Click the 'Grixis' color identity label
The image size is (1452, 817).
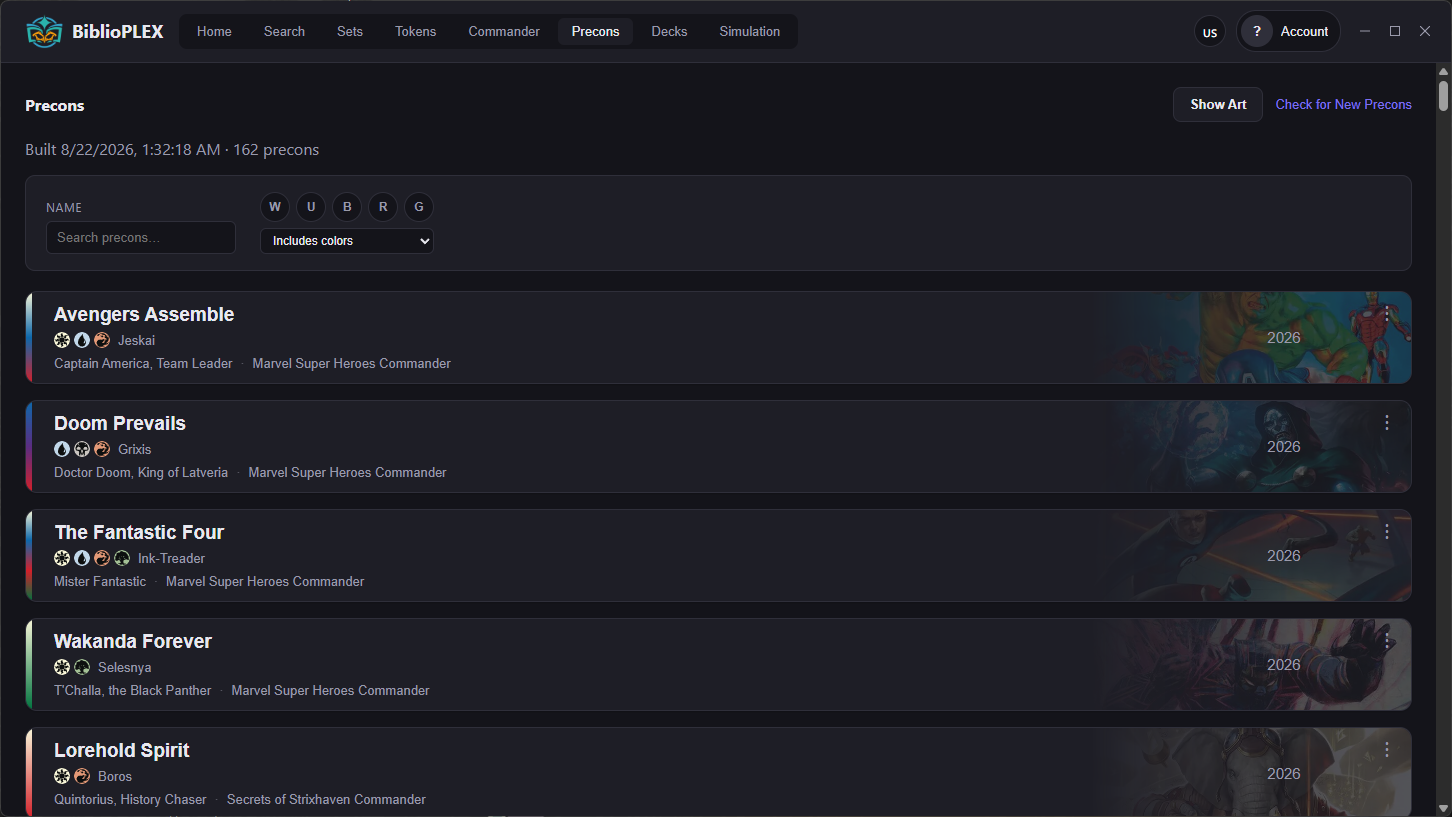tap(134, 449)
